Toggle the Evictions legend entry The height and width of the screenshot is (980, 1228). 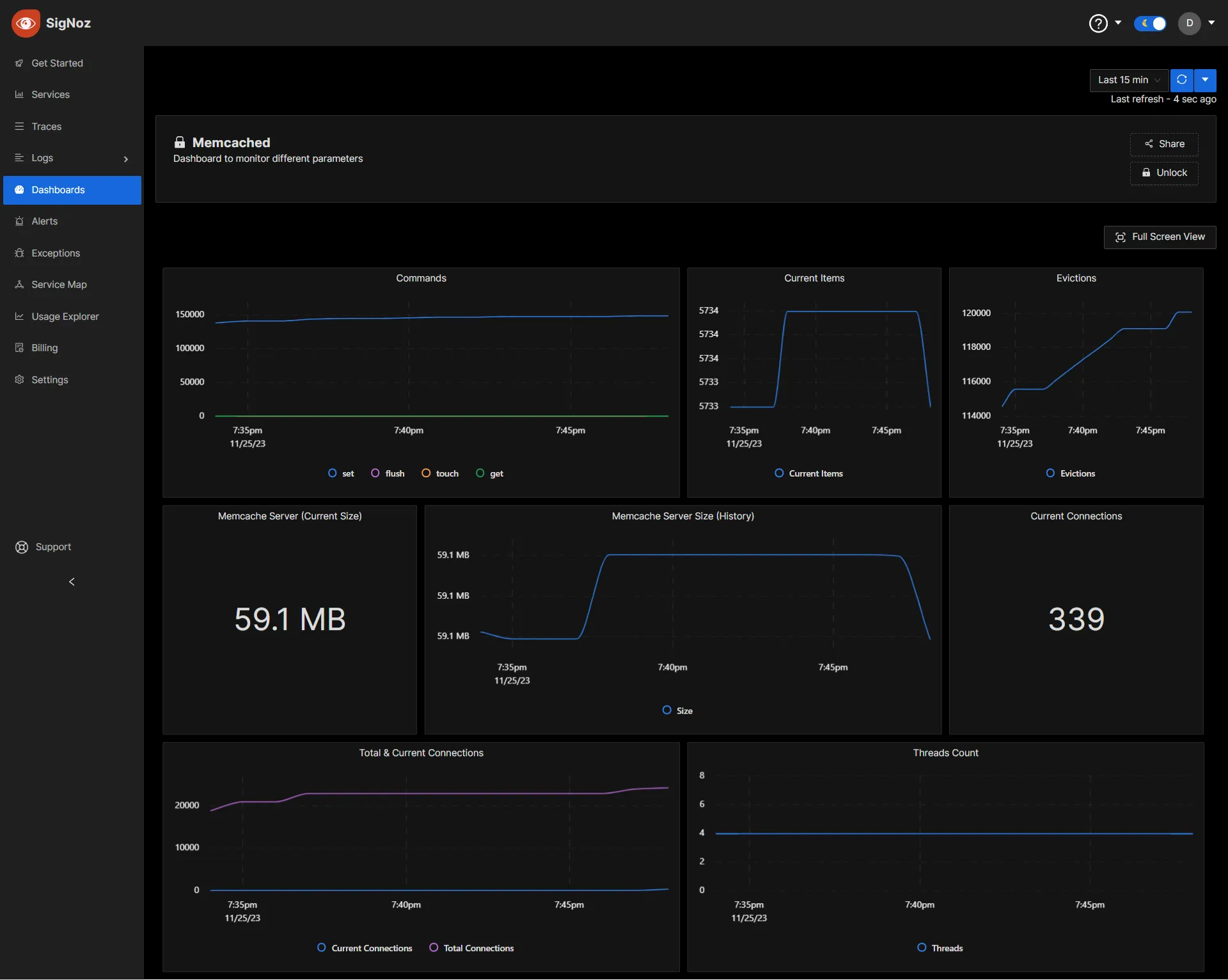tap(1071, 473)
